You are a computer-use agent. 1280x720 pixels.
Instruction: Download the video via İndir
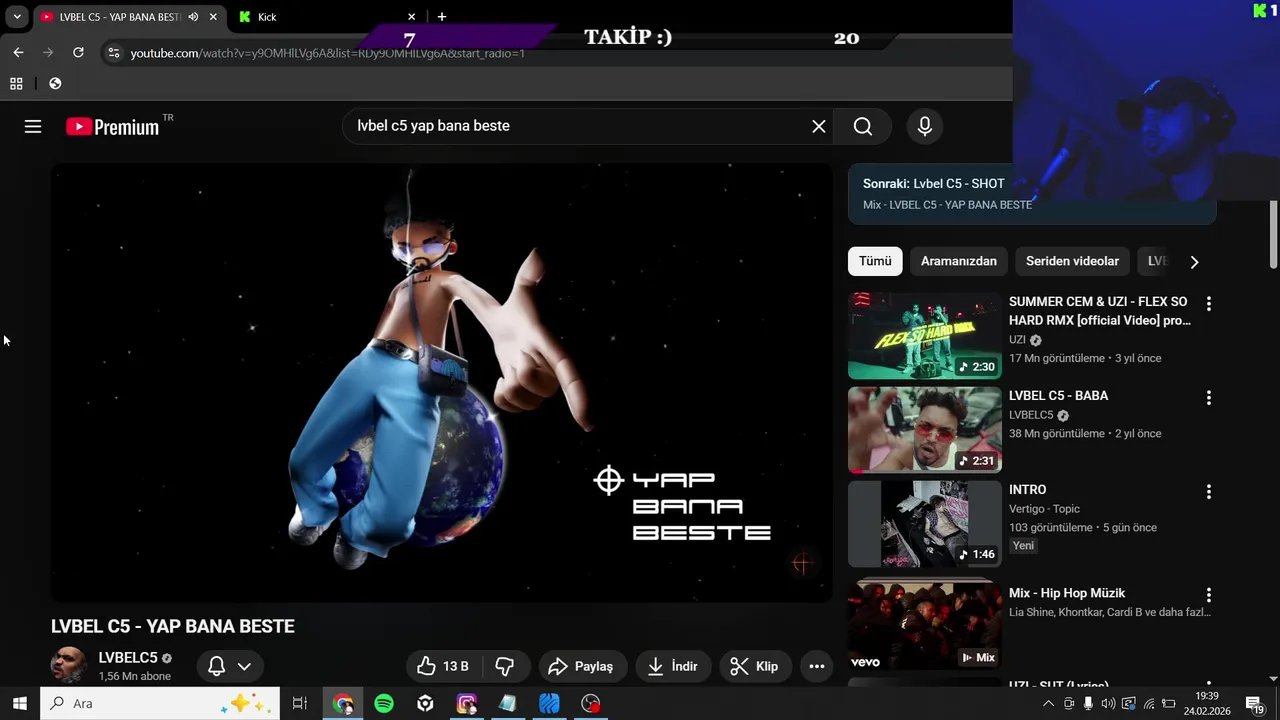coord(673,666)
